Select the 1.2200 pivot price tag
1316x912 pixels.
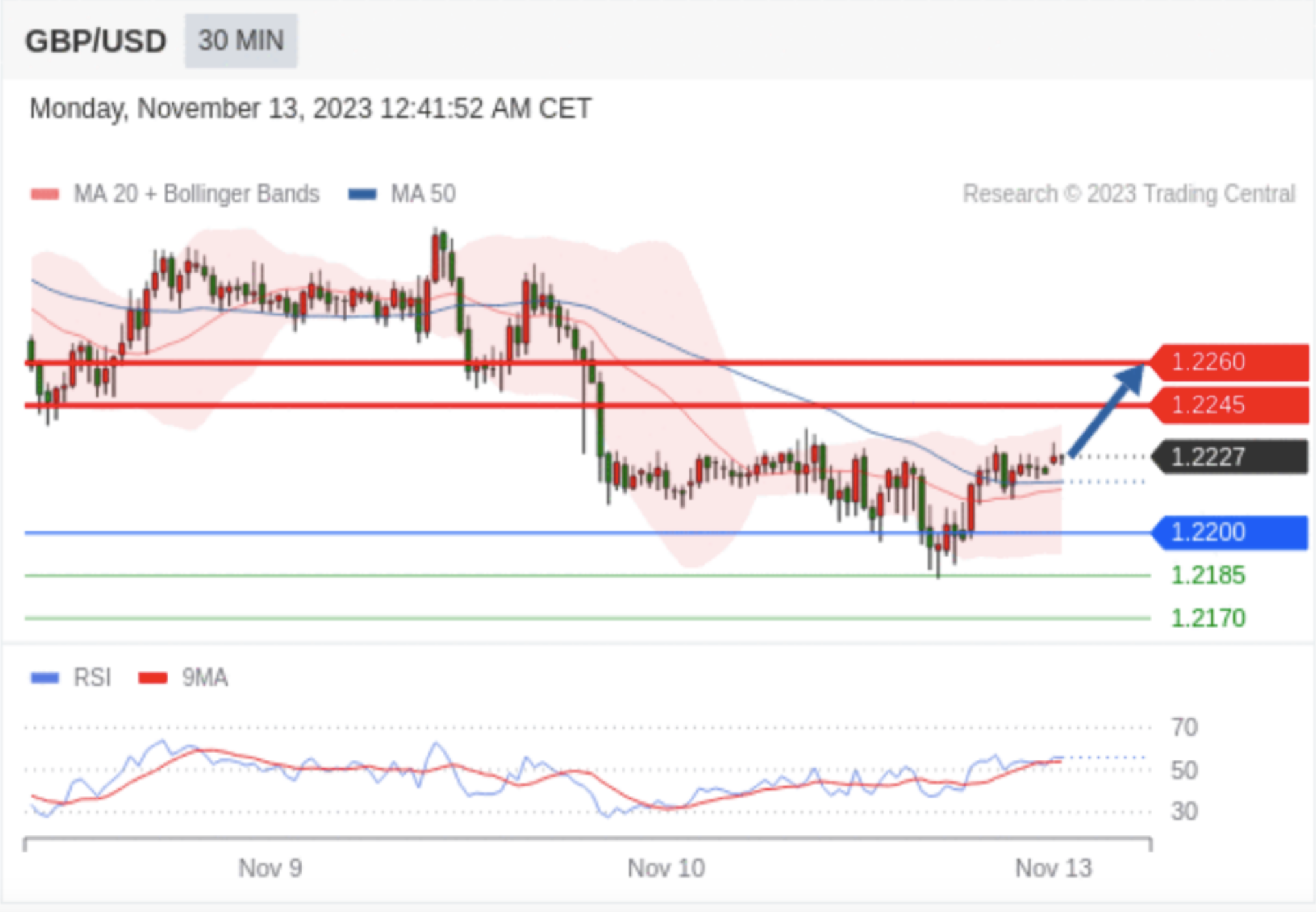(x=1229, y=533)
